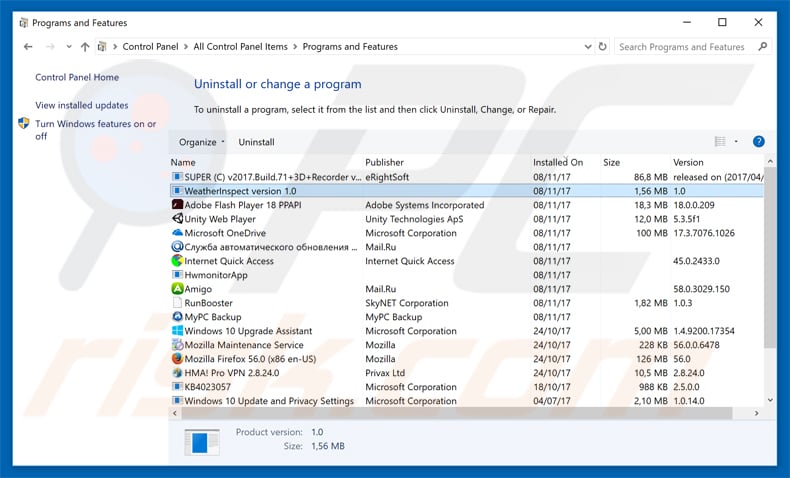
Task: Expand the more view options arrow
Action: [736, 142]
